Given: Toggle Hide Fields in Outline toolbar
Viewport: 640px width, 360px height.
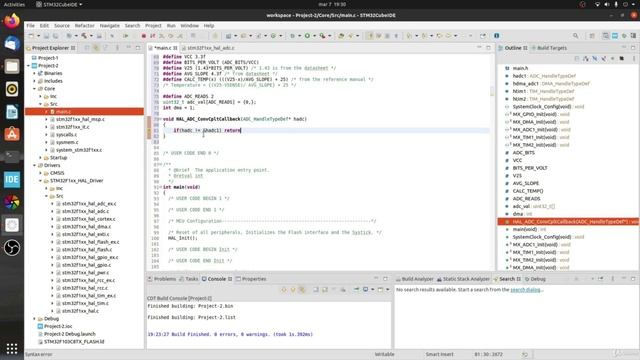Looking at the screenshot, I should [x=595, y=59].
